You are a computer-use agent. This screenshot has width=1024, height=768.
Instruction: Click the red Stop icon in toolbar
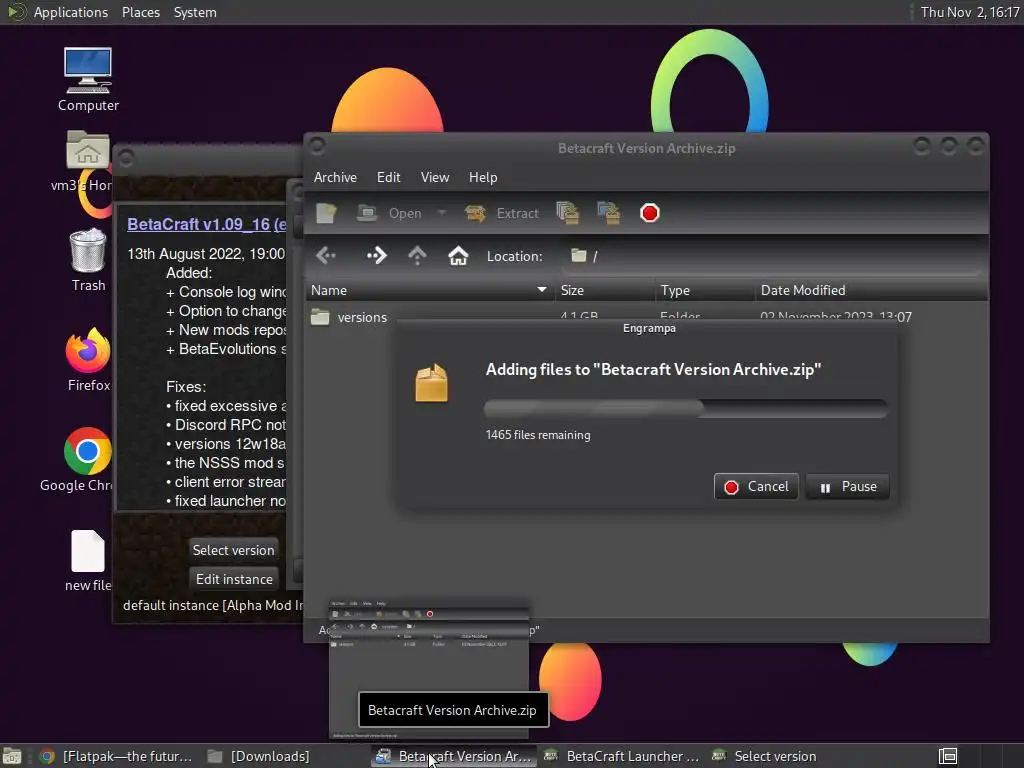coord(650,213)
